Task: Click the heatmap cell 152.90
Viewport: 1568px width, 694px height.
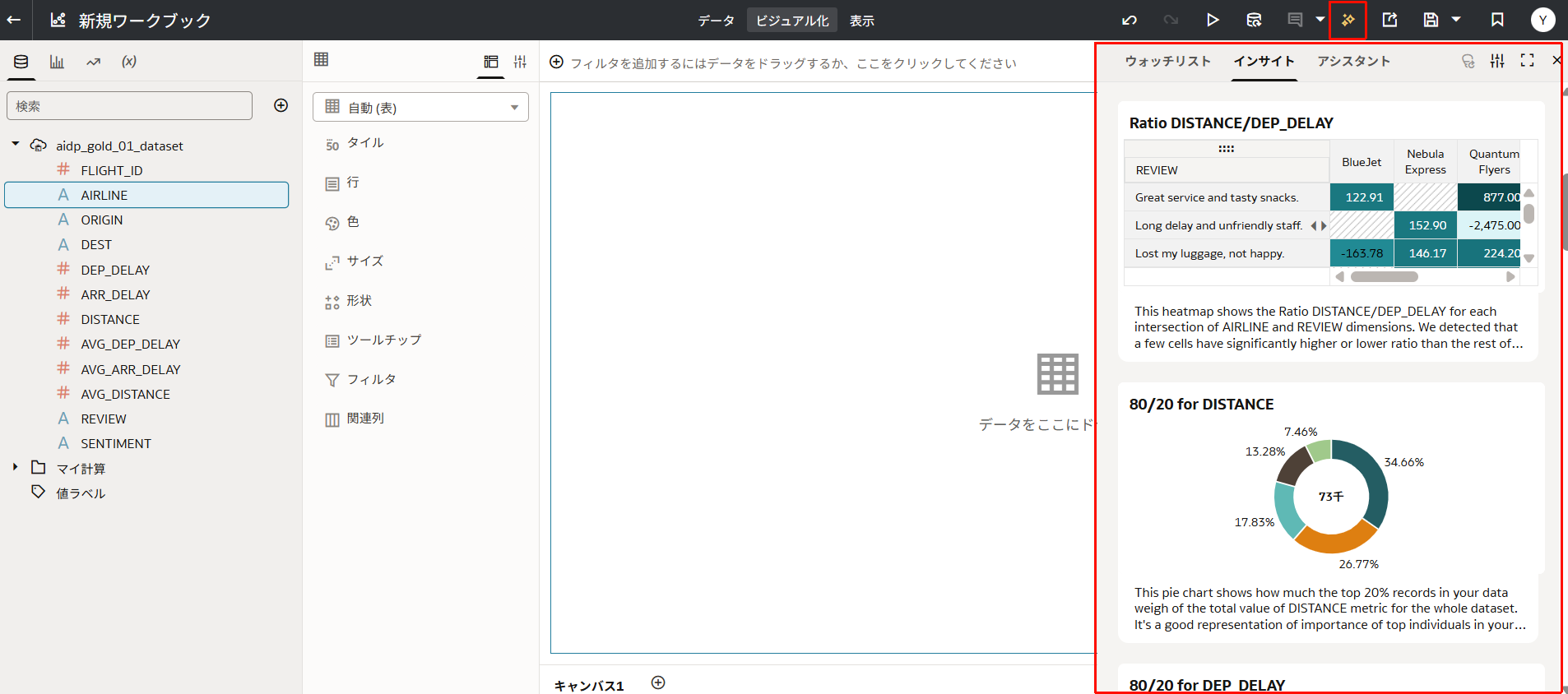Action: coord(1426,225)
